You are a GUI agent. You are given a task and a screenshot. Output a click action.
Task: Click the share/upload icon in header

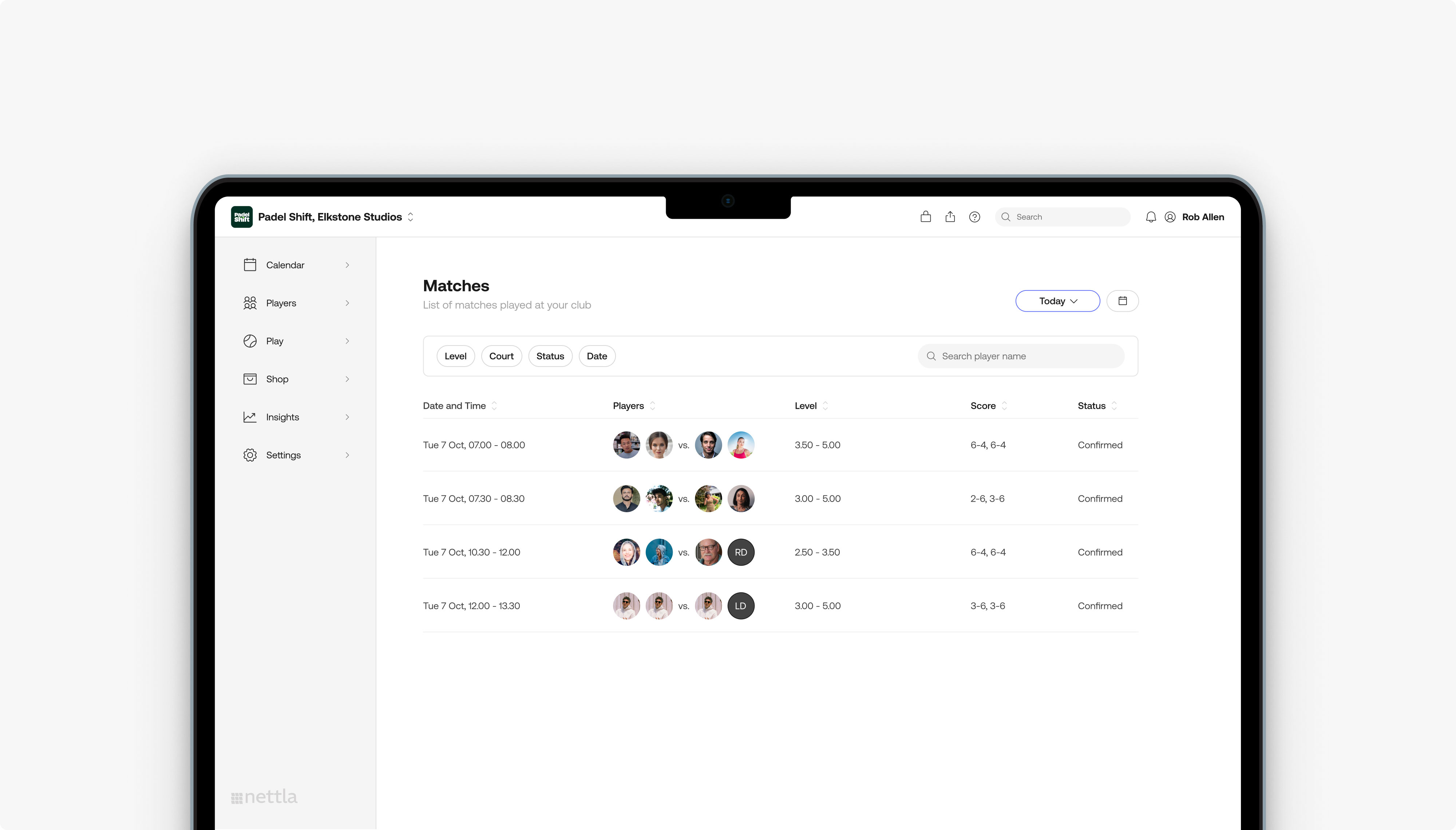click(x=950, y=217)
